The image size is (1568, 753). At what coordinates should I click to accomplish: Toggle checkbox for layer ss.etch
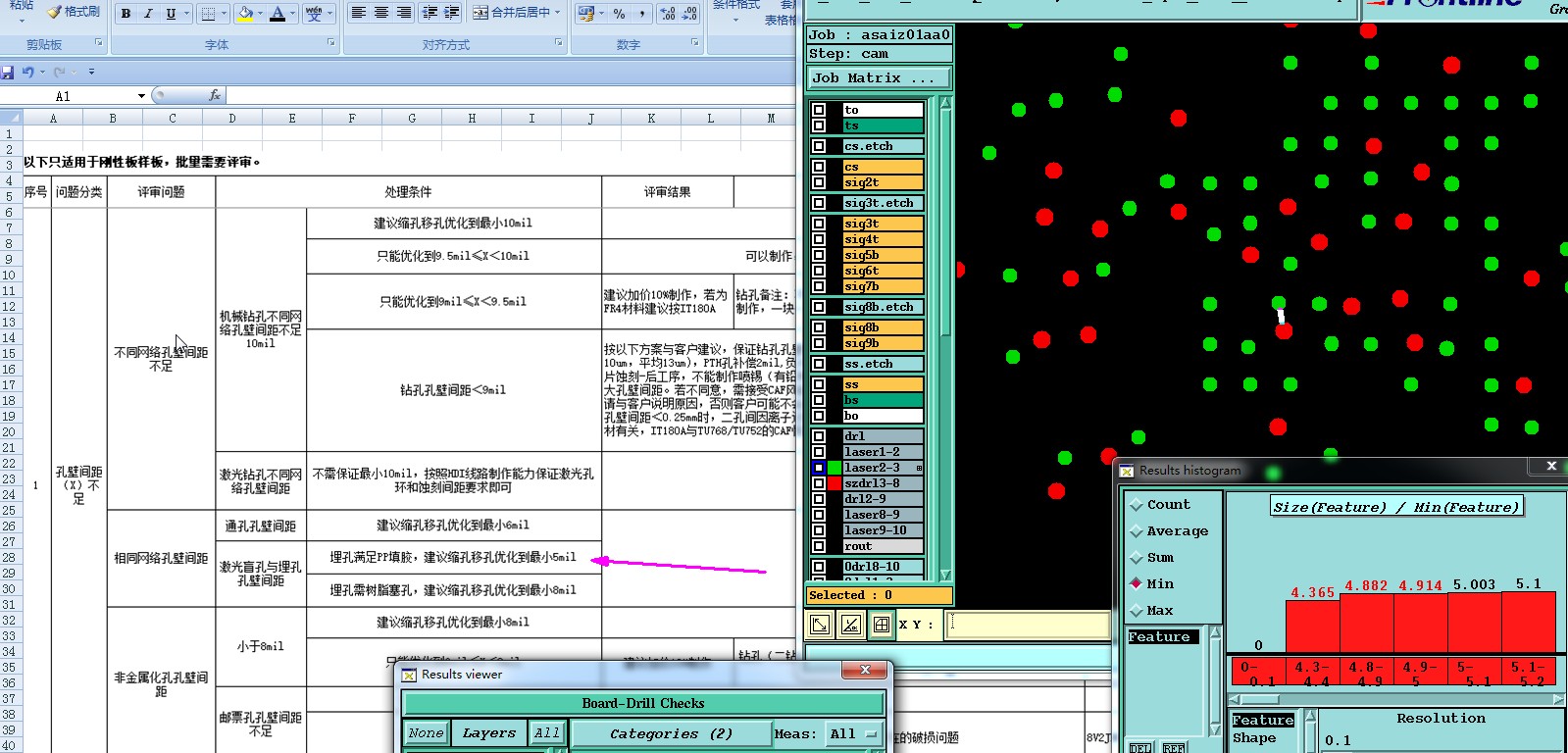[x=819, y=364]
